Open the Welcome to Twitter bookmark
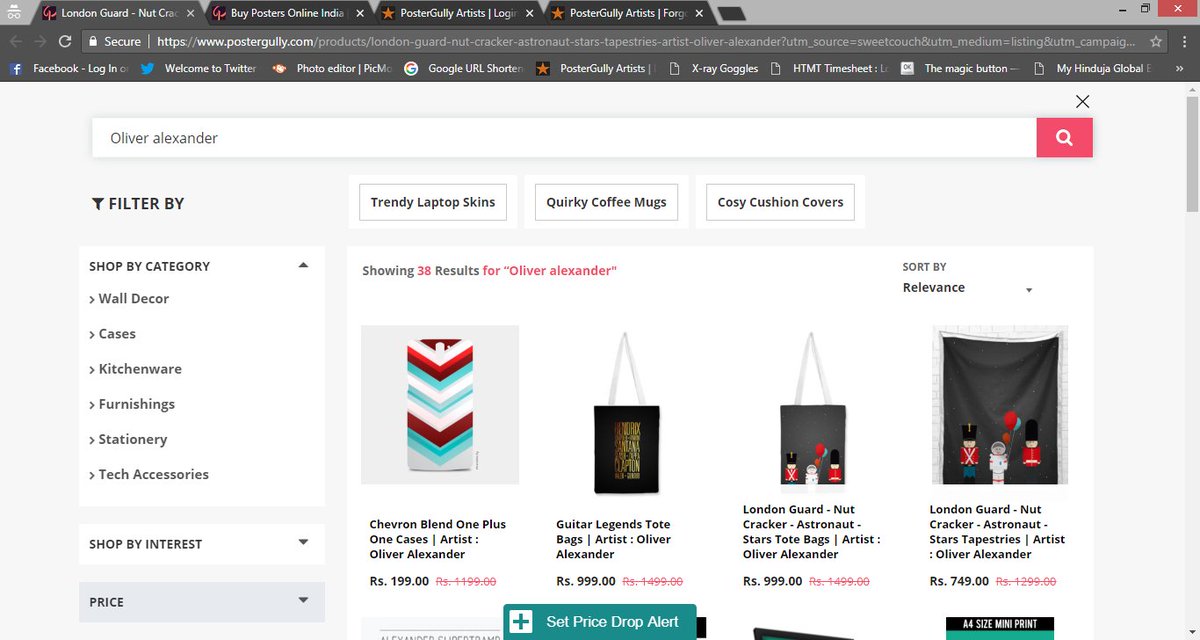The image size is (1200, 640). 198,68
